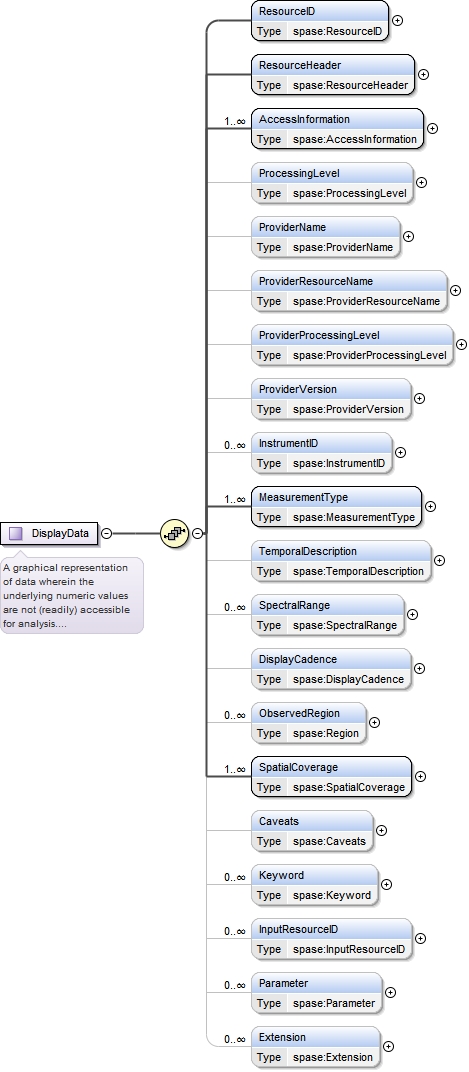The height and width of the screenshot is (1072, 469).
Task: Select the DisplayCadence element name
Action: 298,660
